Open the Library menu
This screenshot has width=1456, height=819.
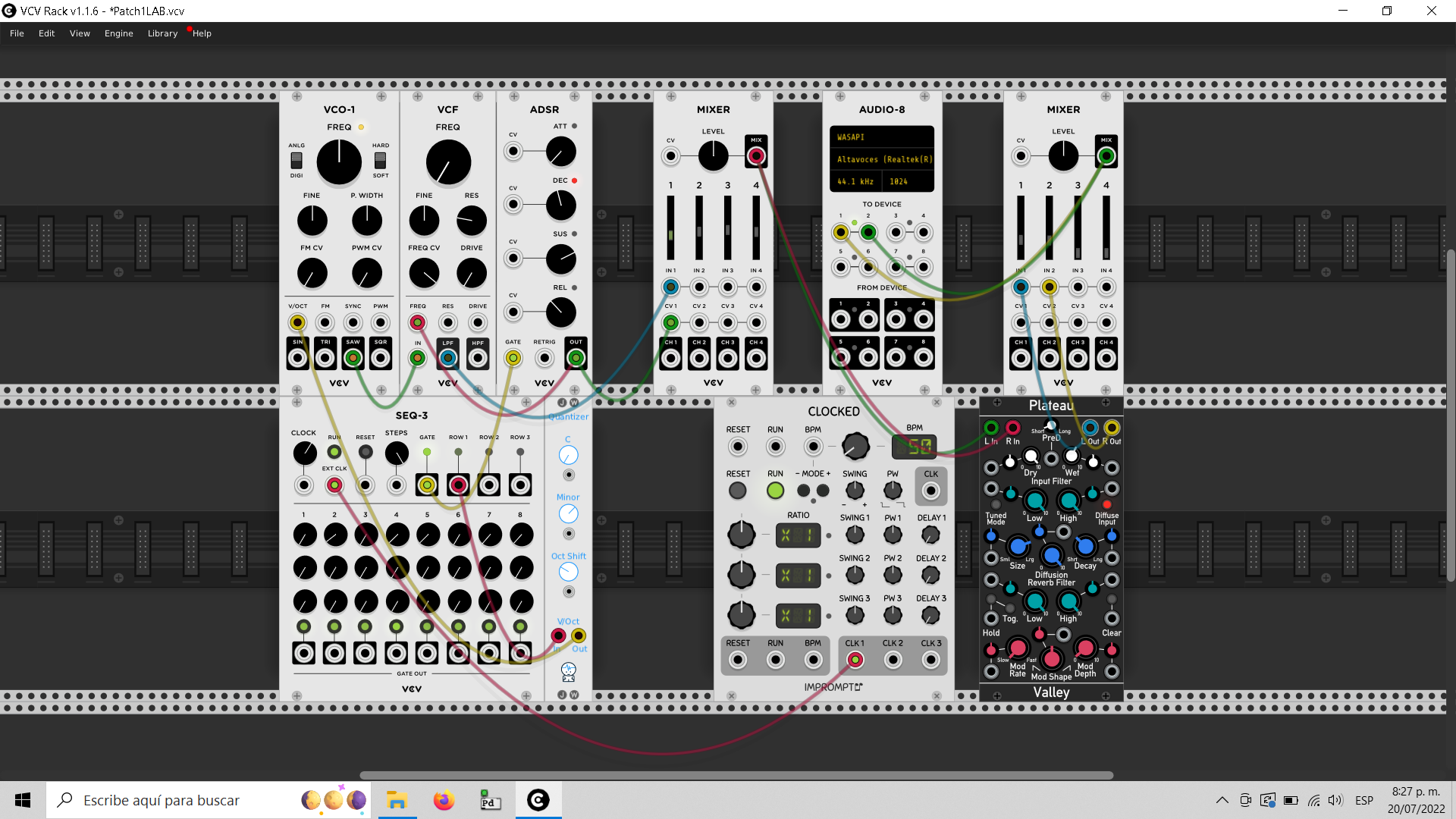162,33
